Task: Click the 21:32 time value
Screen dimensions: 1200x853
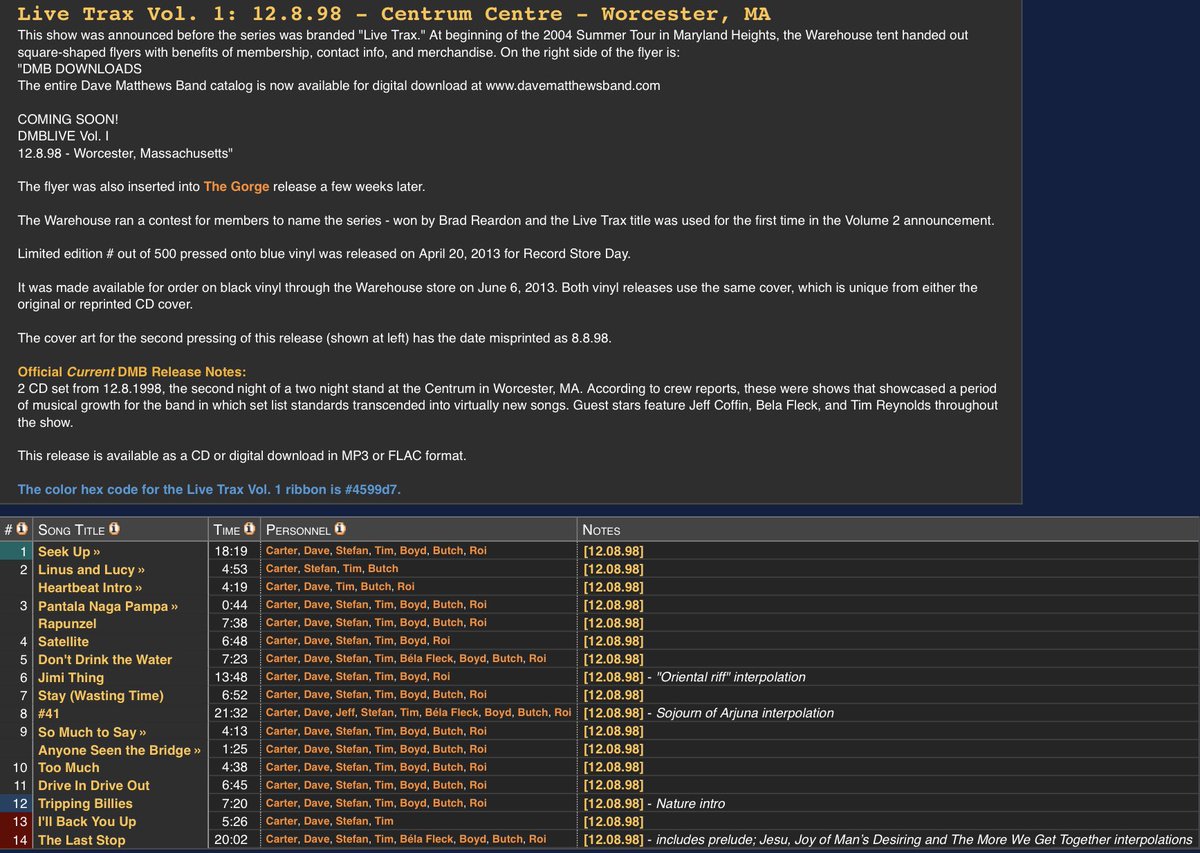Action: click(231, 713)
